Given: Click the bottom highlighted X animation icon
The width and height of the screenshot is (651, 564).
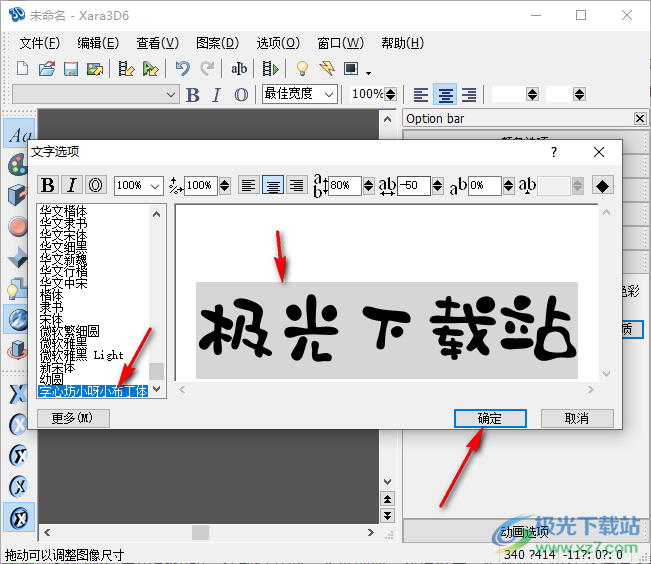Looking at the screenshot, I should [x=19, y=517].
